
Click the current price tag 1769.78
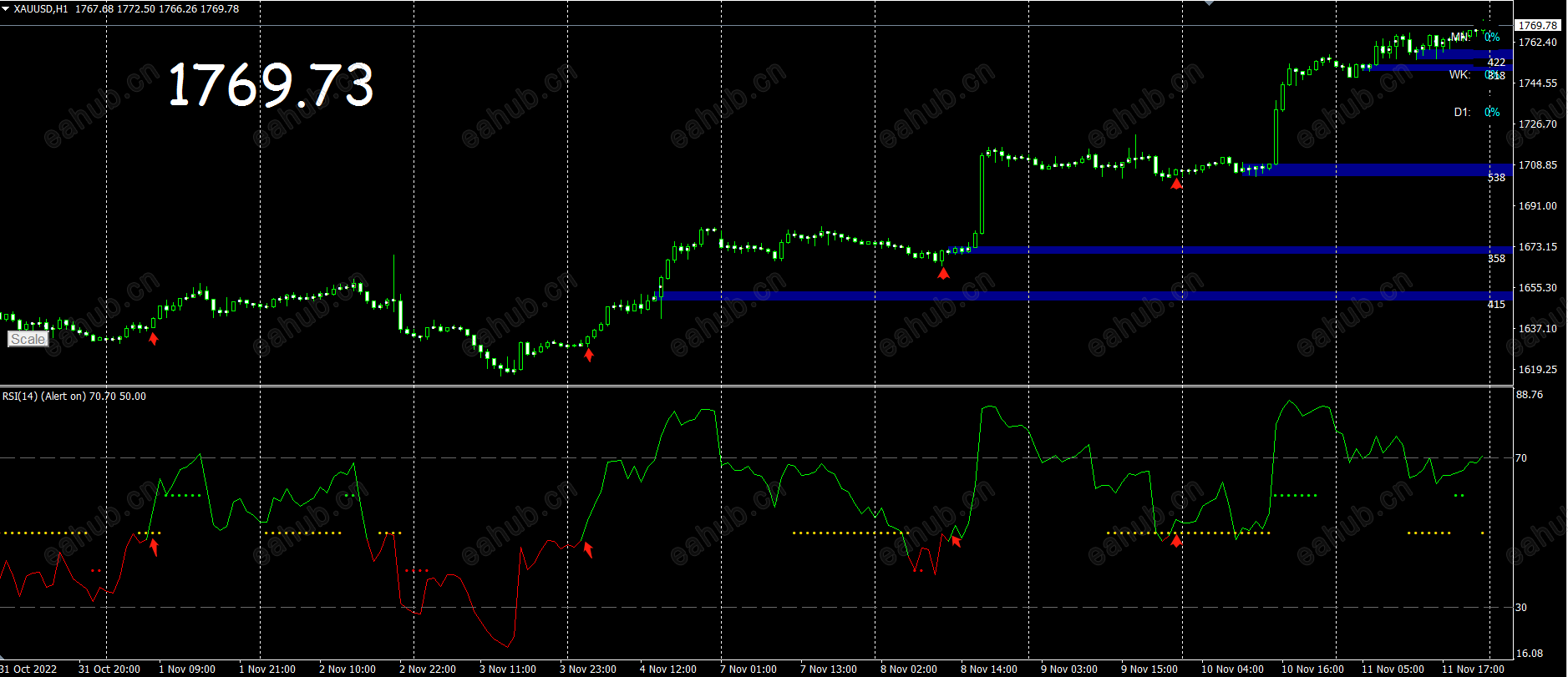click(1538, 25)
